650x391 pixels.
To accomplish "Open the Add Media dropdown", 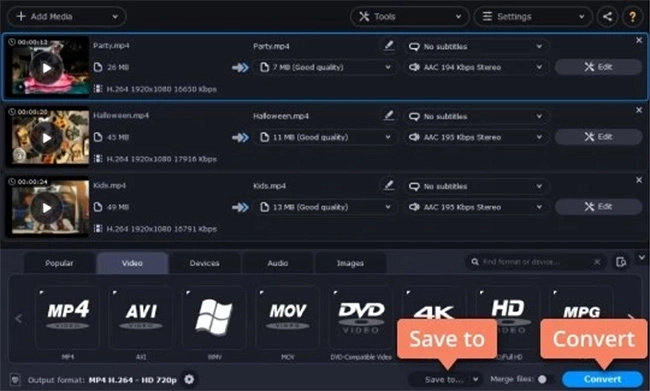I will tap(66, 17).
